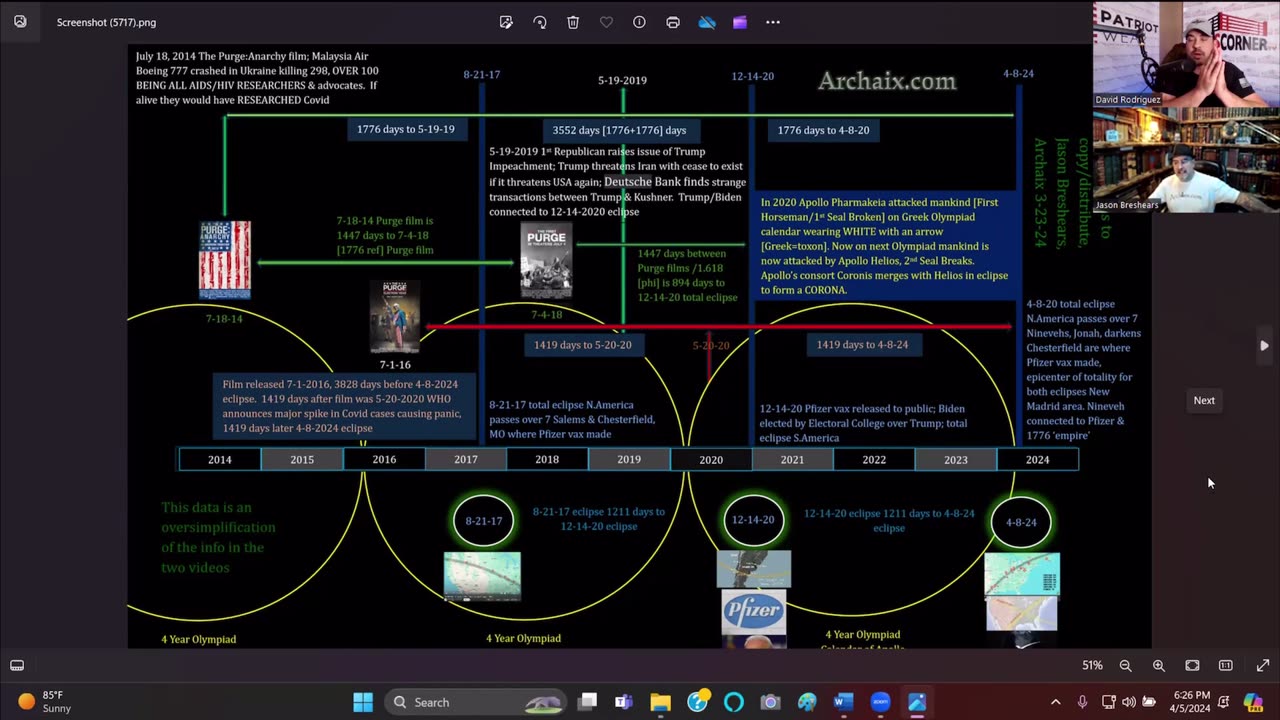Click the green 8-21-17 circle marker
Screen dimensions: 1280x720
(x=483, y=521)
